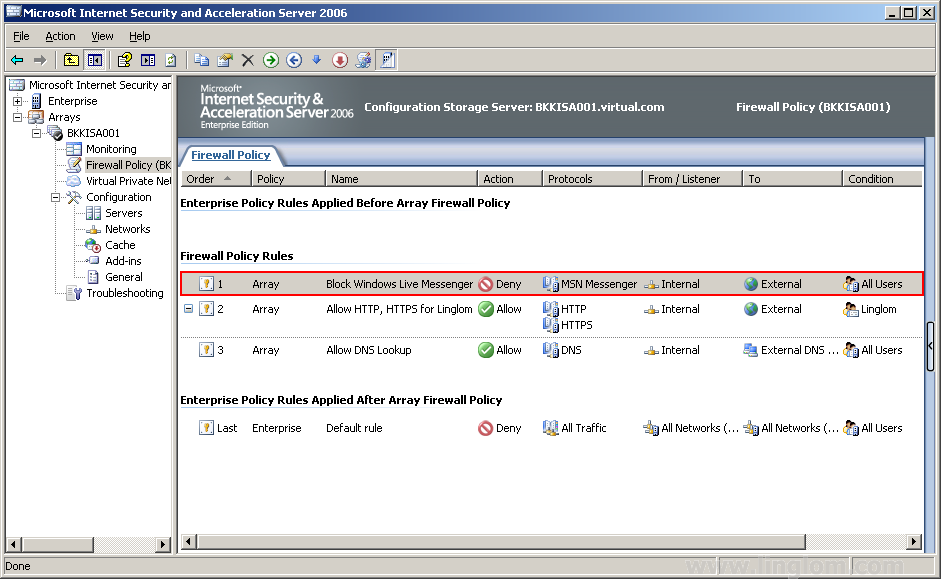Click the Deny icon on rule 1

click(x=486, y=284)
